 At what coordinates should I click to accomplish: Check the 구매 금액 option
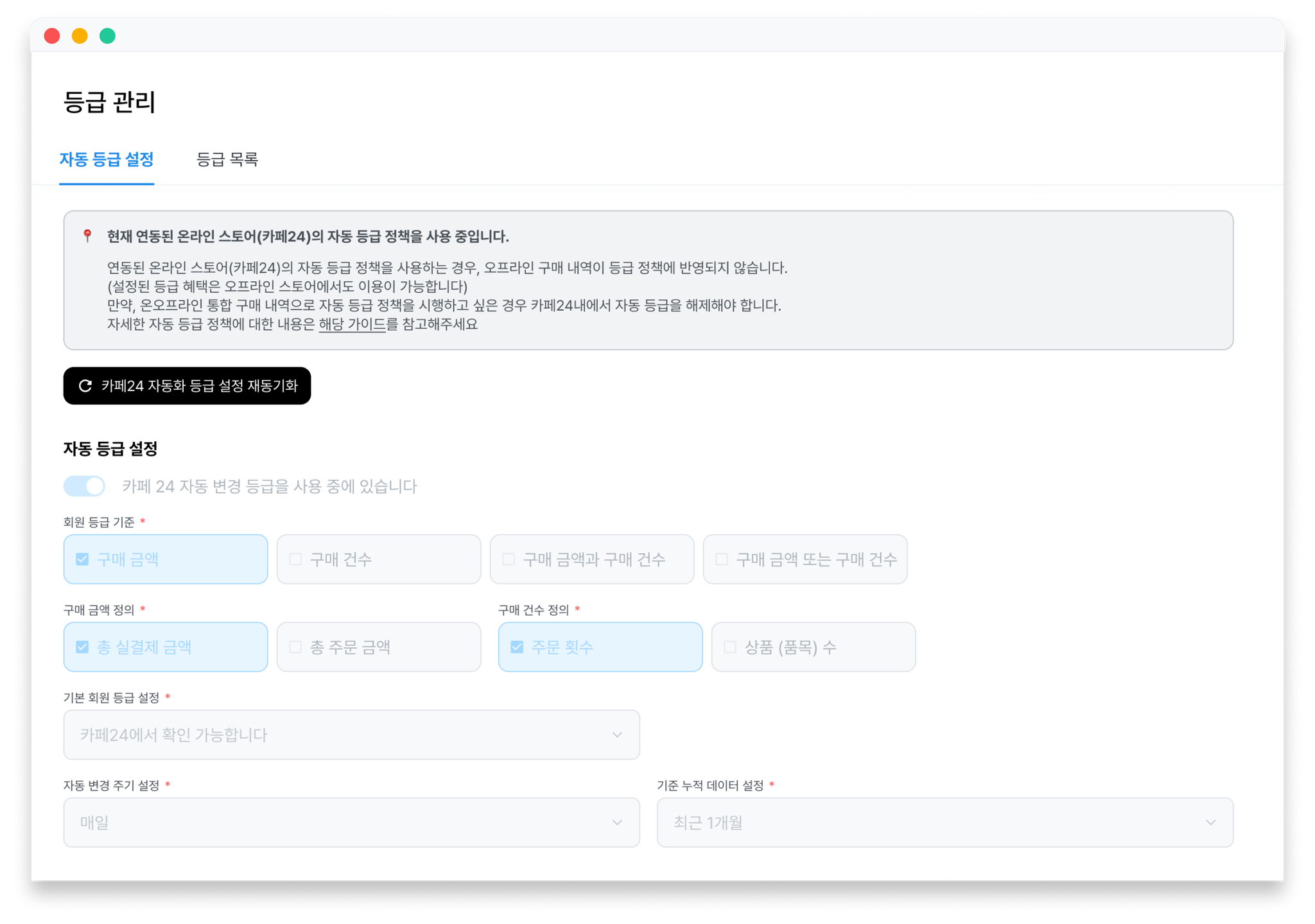[166, 559]
